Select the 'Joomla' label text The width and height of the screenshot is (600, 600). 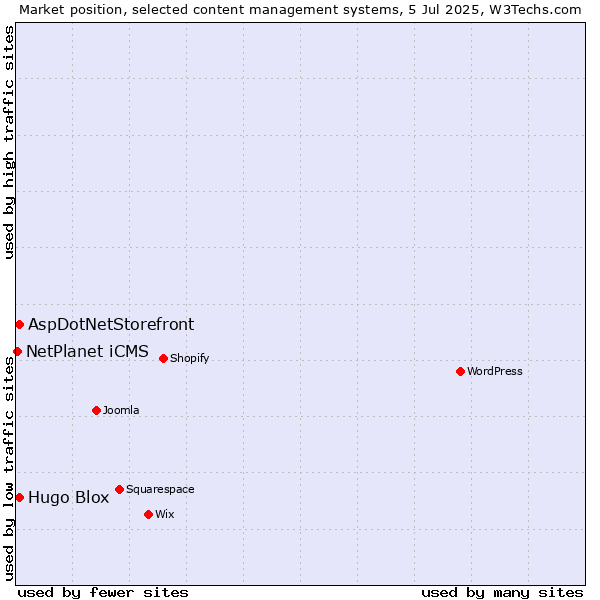(121, 410)
